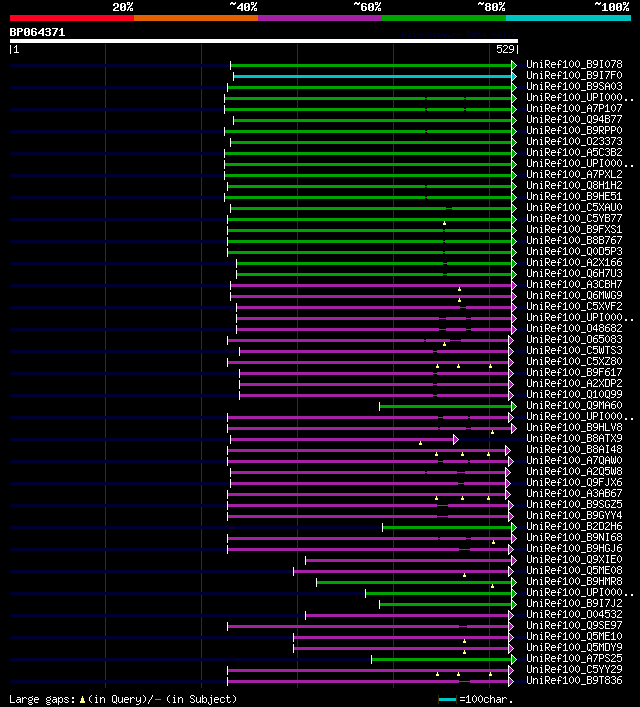Viewport: 640px width, 707px height.
Task: Click the white query sequence bar
Action: 264,41
